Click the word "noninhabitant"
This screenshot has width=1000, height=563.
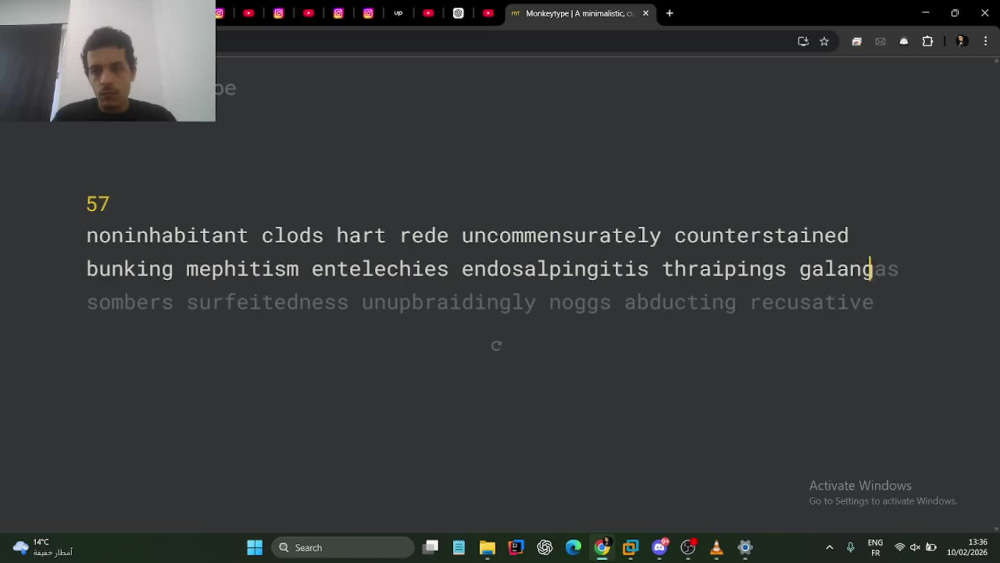pos(167,235)
